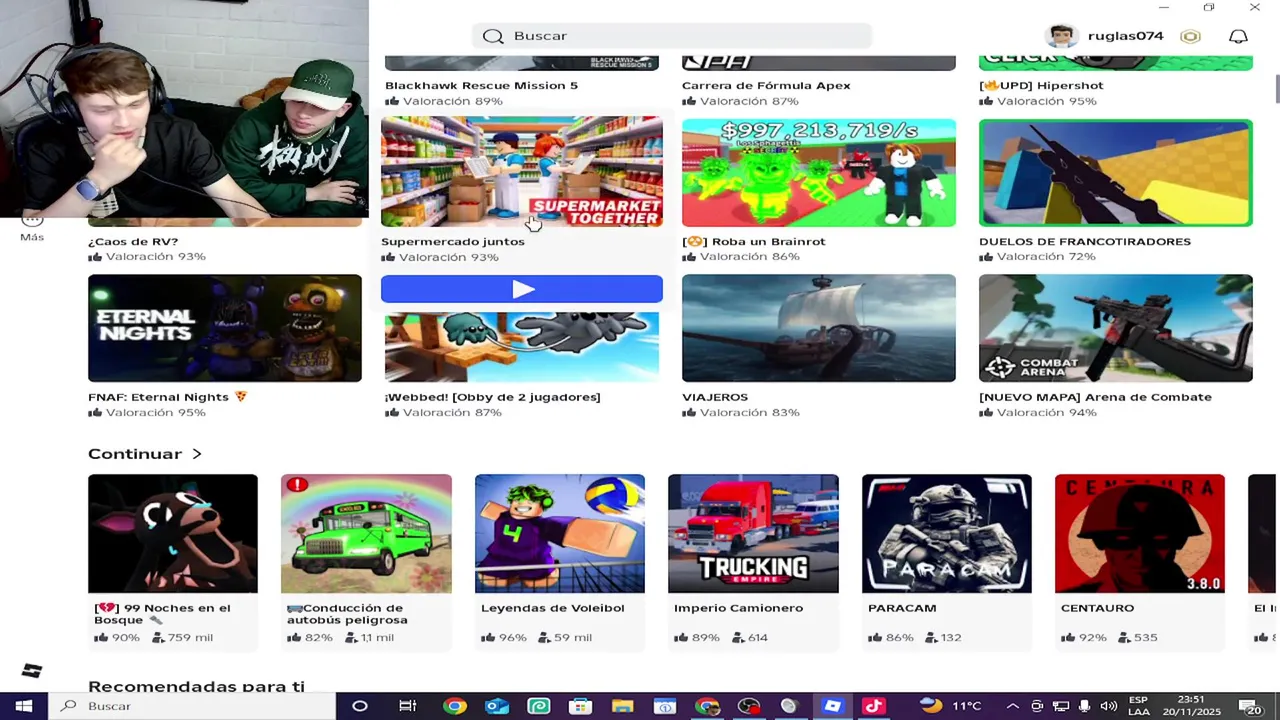
Task: Open the ESP LAA language indicator
Action: point(1138,706)
